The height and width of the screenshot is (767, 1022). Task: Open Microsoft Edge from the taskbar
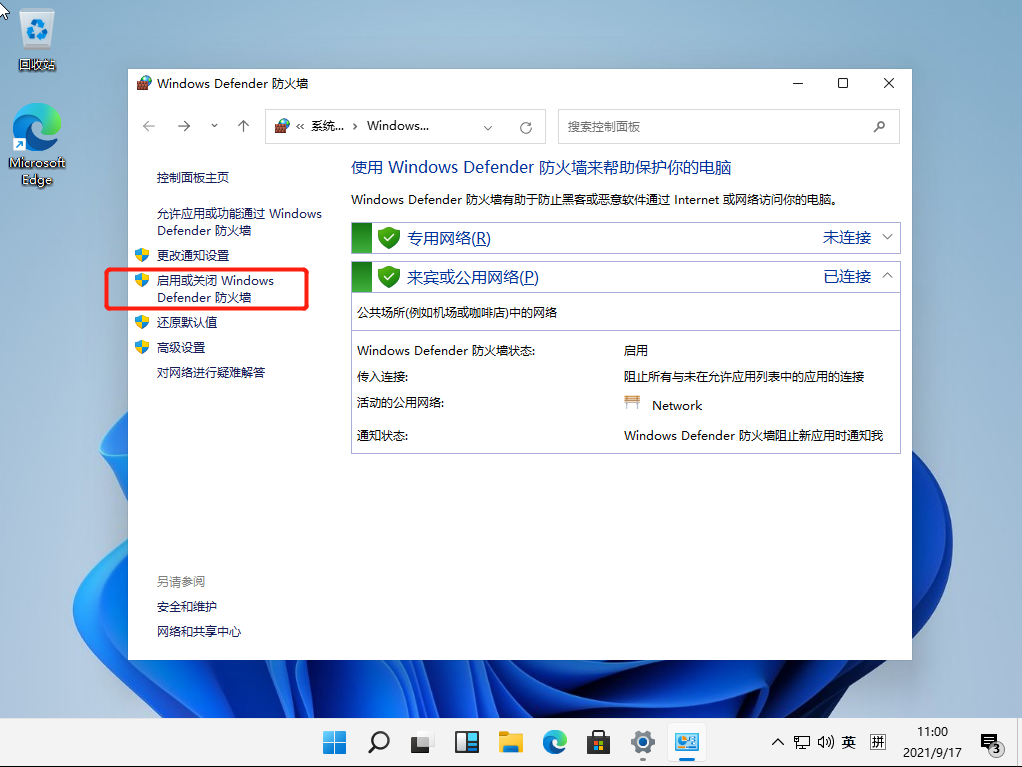click(554, 742)
